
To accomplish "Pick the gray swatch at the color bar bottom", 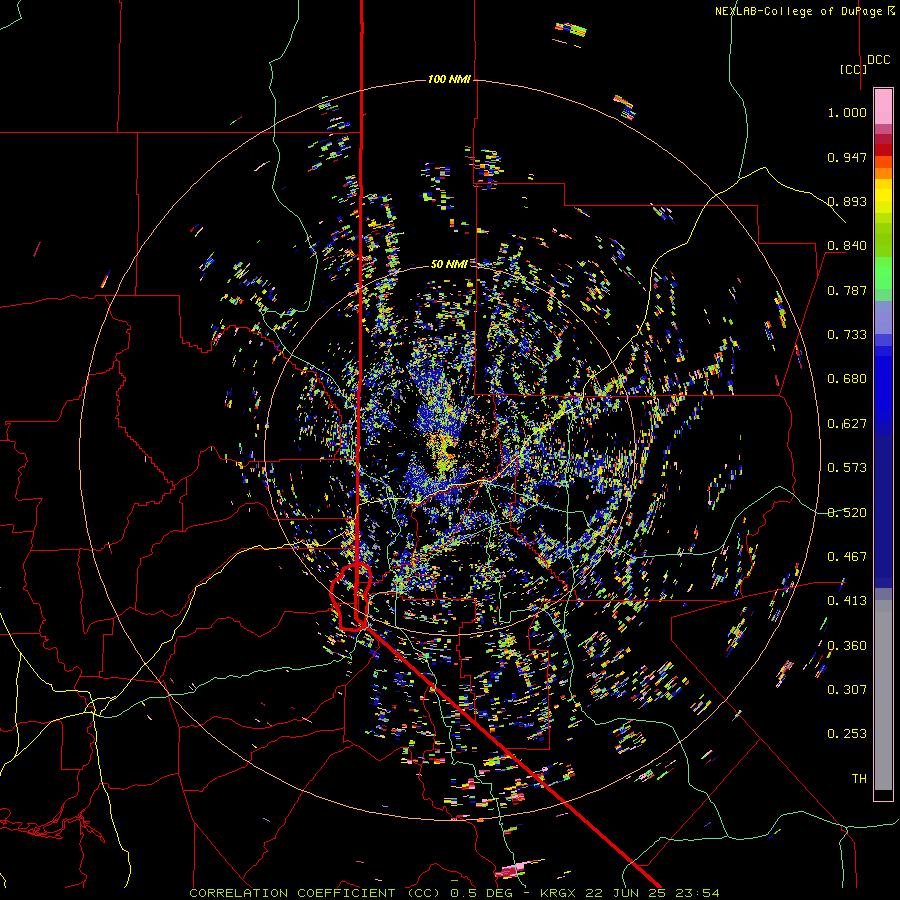I will (x=883, y=695).
